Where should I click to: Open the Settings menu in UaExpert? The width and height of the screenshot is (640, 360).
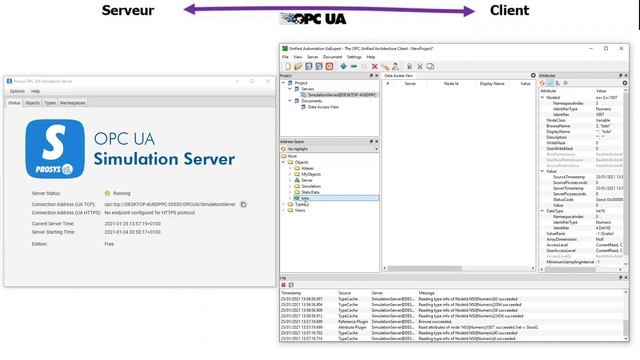(x=354, y=57)
